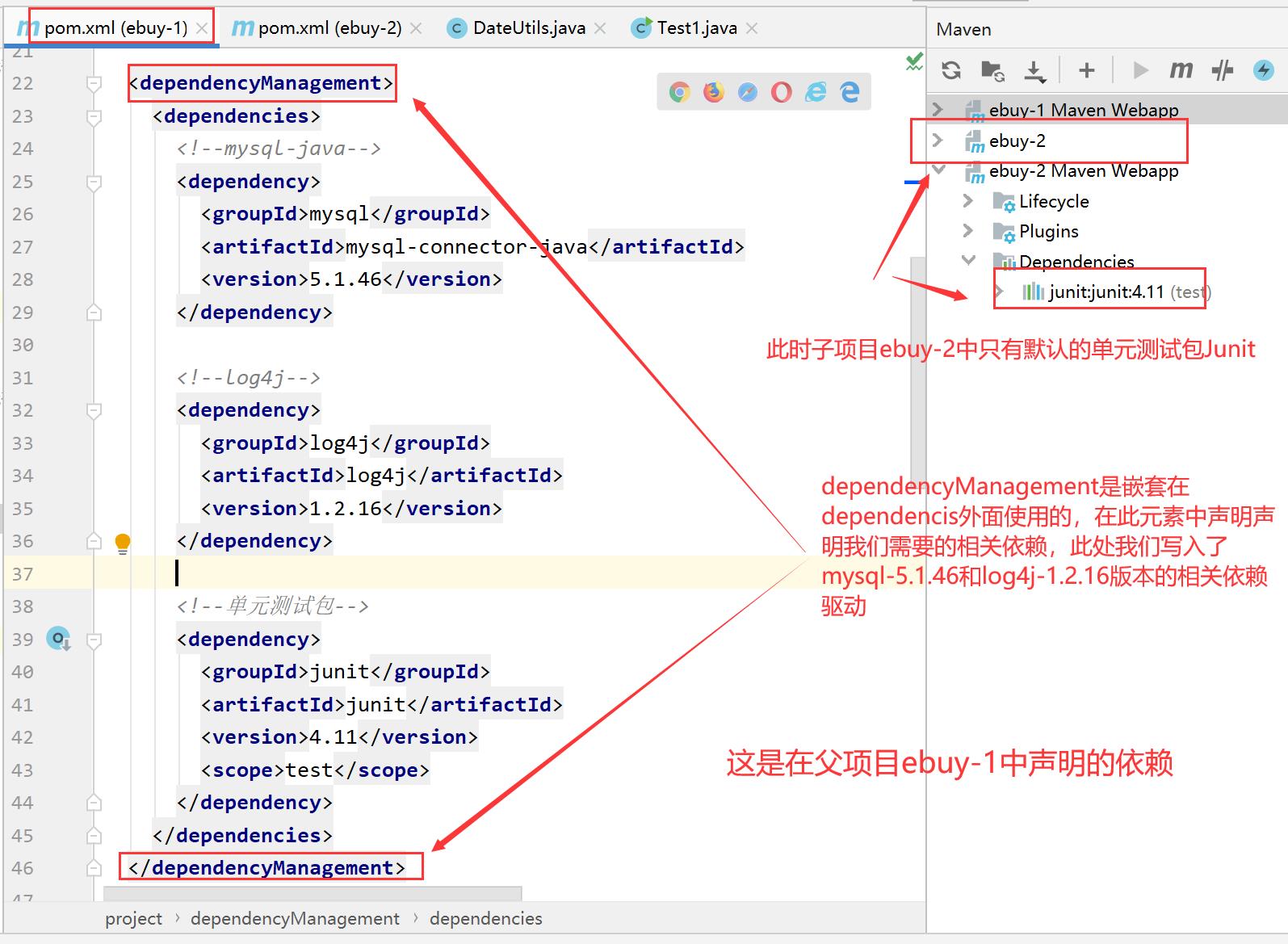Fold dependencies block at line 23

(94, 117)
